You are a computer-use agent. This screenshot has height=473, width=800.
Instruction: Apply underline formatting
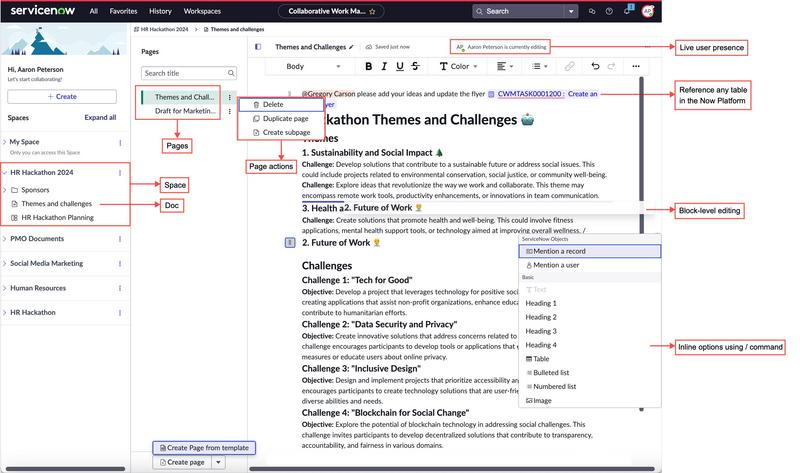coord(400,66)
